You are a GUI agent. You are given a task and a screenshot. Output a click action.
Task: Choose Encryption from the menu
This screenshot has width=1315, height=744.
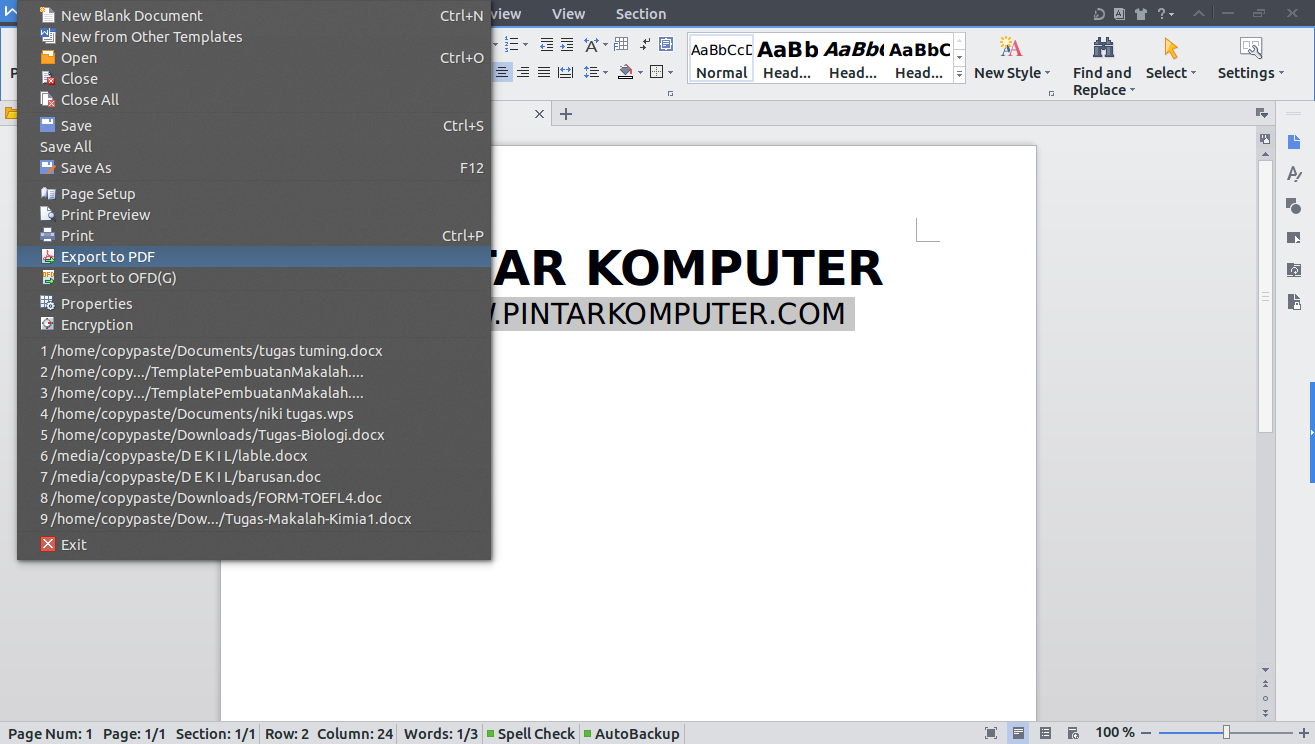tap(254, 325)
